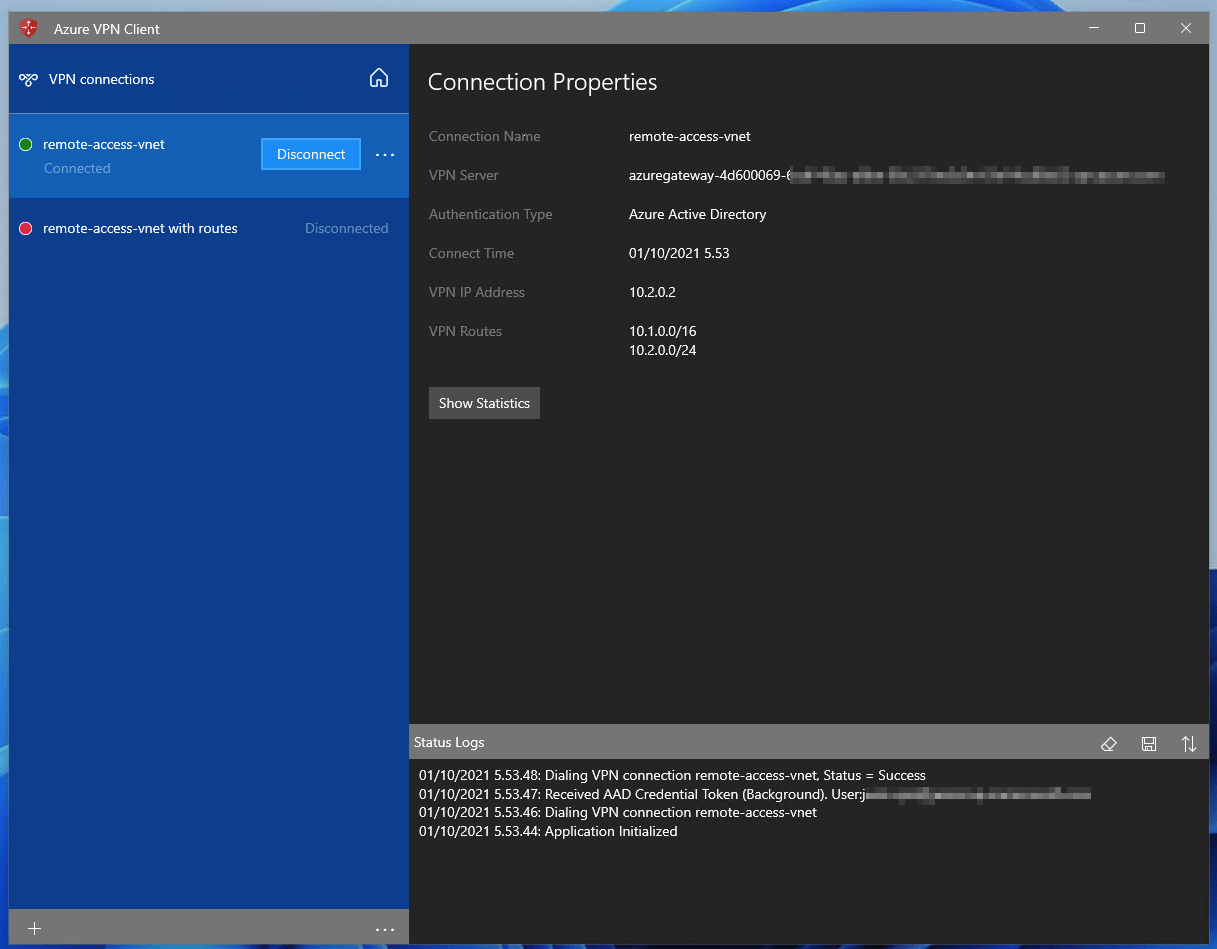Click the 'Connection Properties' heading
The width and height of the screenshot is (1217, 949).
(543, 82)
